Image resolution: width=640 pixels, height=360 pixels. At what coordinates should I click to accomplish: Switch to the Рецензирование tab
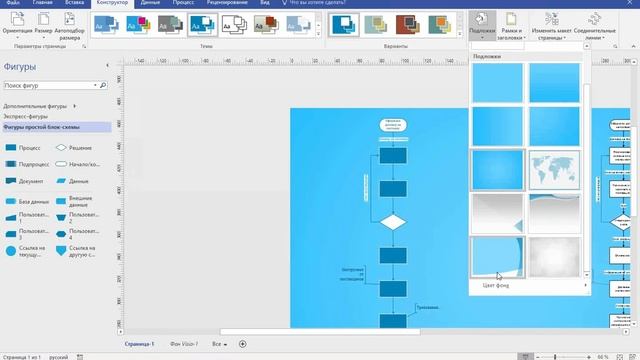[227, 2]
